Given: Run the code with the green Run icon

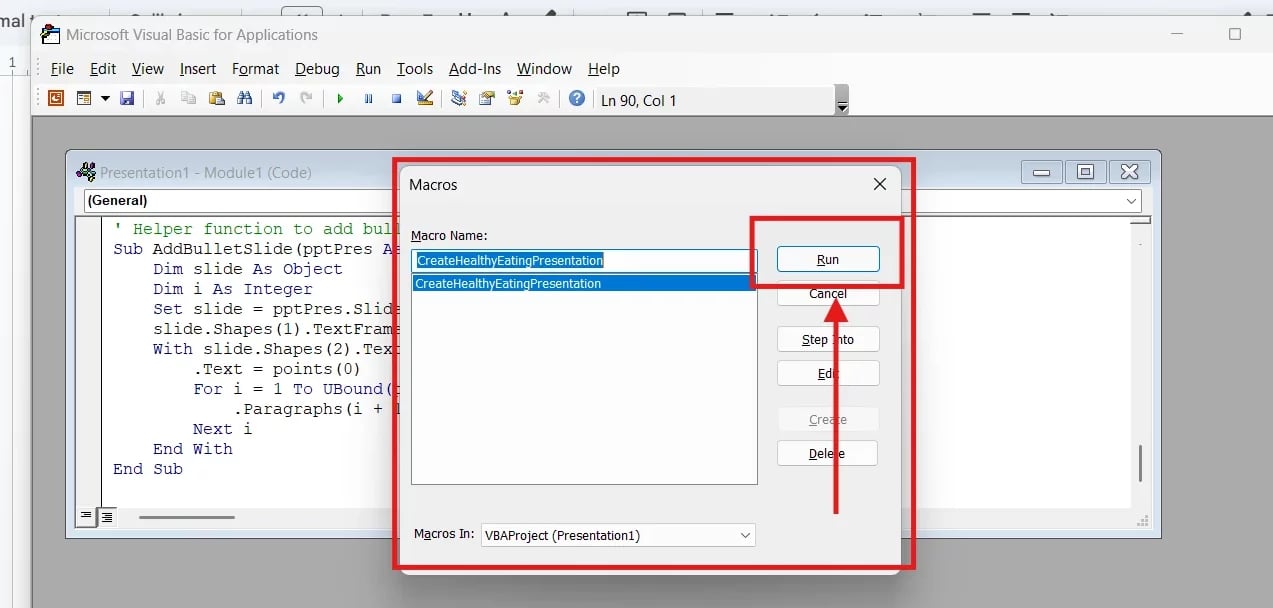Looking at the screenshot, I should tap(339, 98).
